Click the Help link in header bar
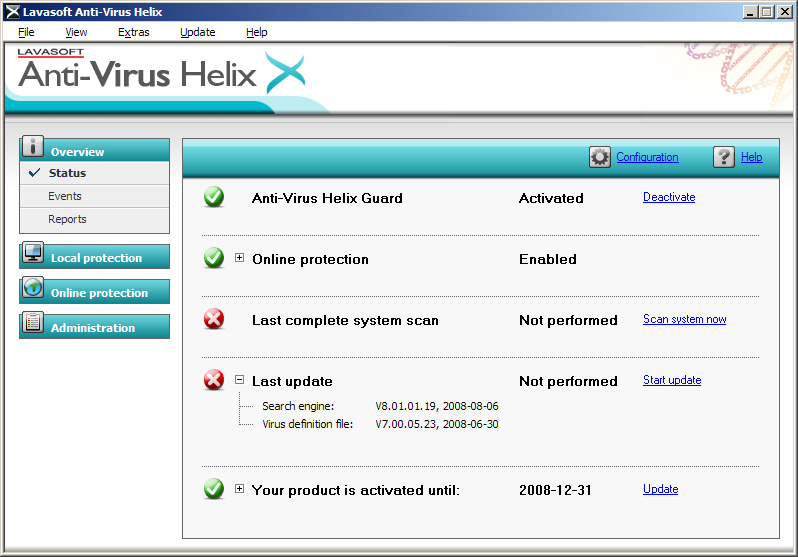Viewport: 798px width, 557px height. (752, 157)
